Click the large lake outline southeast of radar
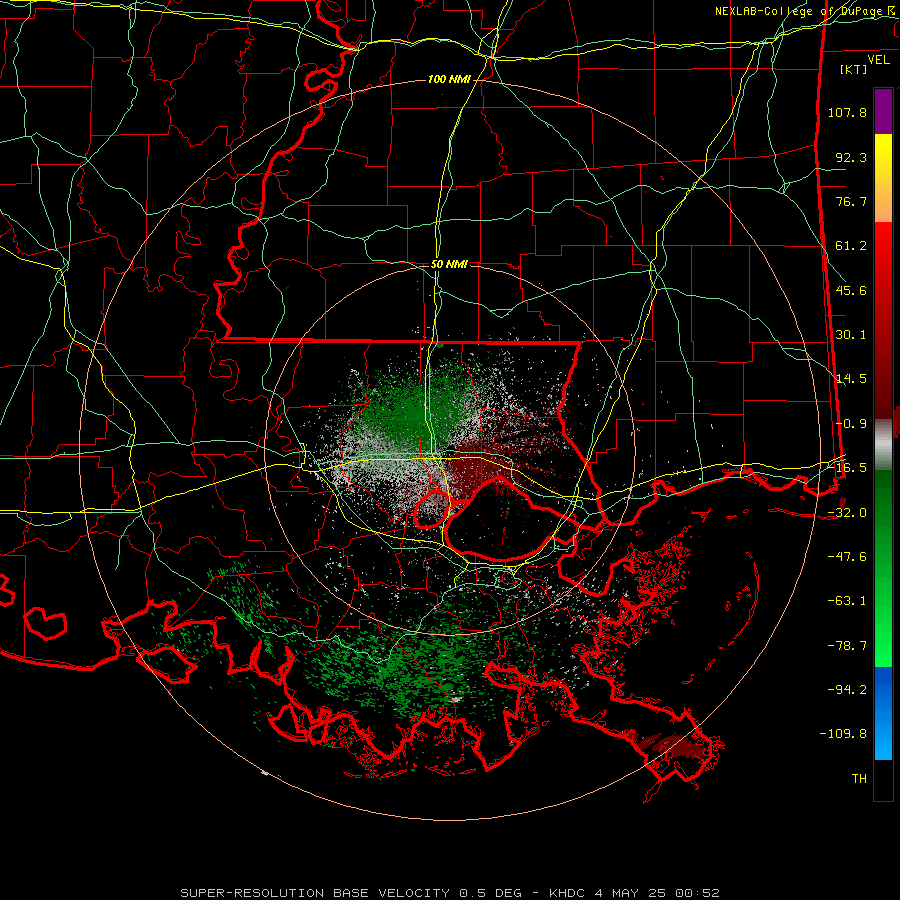This screenshot has width=900, height=900. tap(501, 519)
